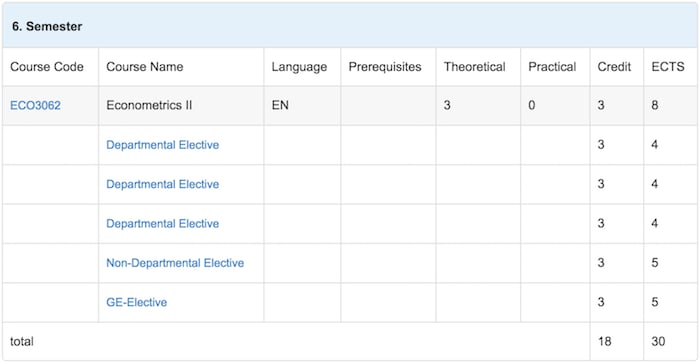Viewport: 700px width, 363px height.
Task: Click the Credit column header
Action: [x=614, y=67]
